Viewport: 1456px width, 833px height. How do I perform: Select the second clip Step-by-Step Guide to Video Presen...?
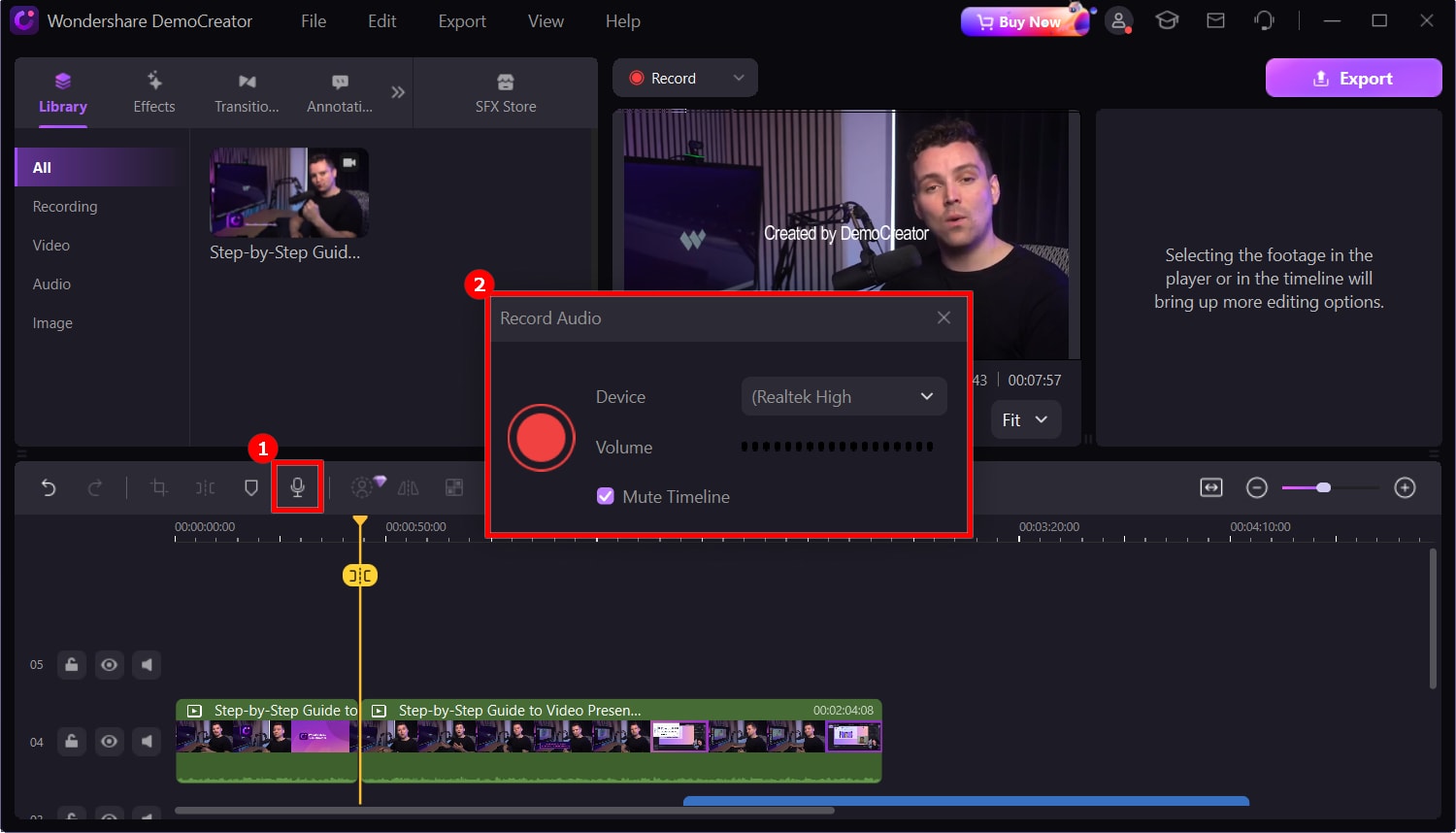[621, 741]
